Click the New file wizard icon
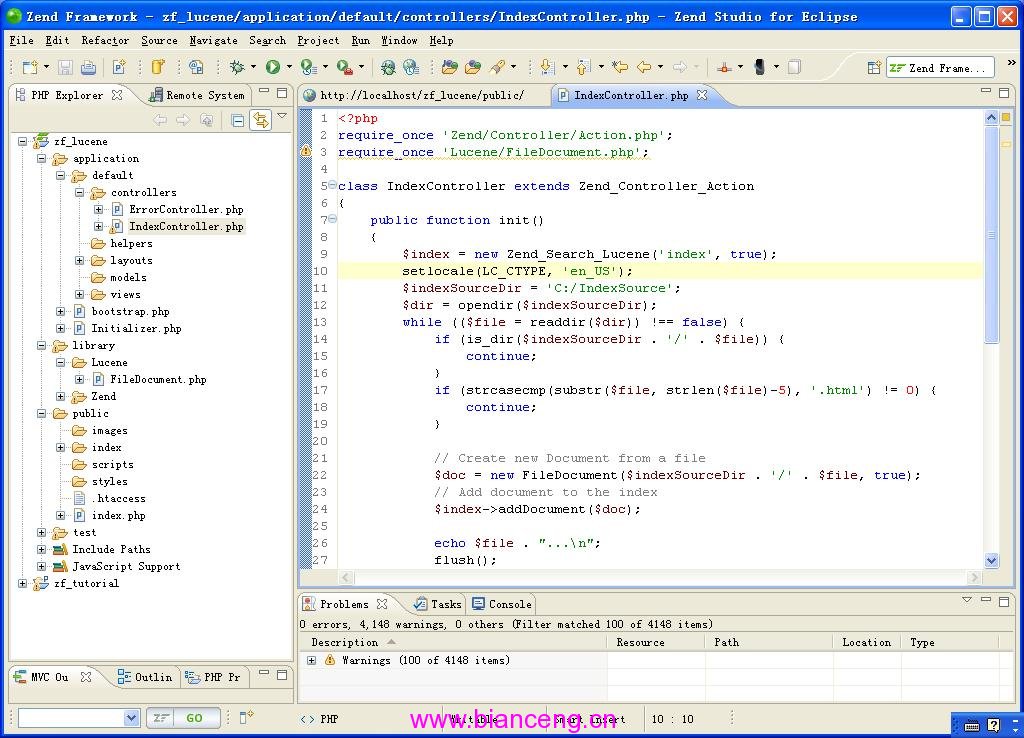Viewport: 1024px width, 738px height. pos(29,67)
